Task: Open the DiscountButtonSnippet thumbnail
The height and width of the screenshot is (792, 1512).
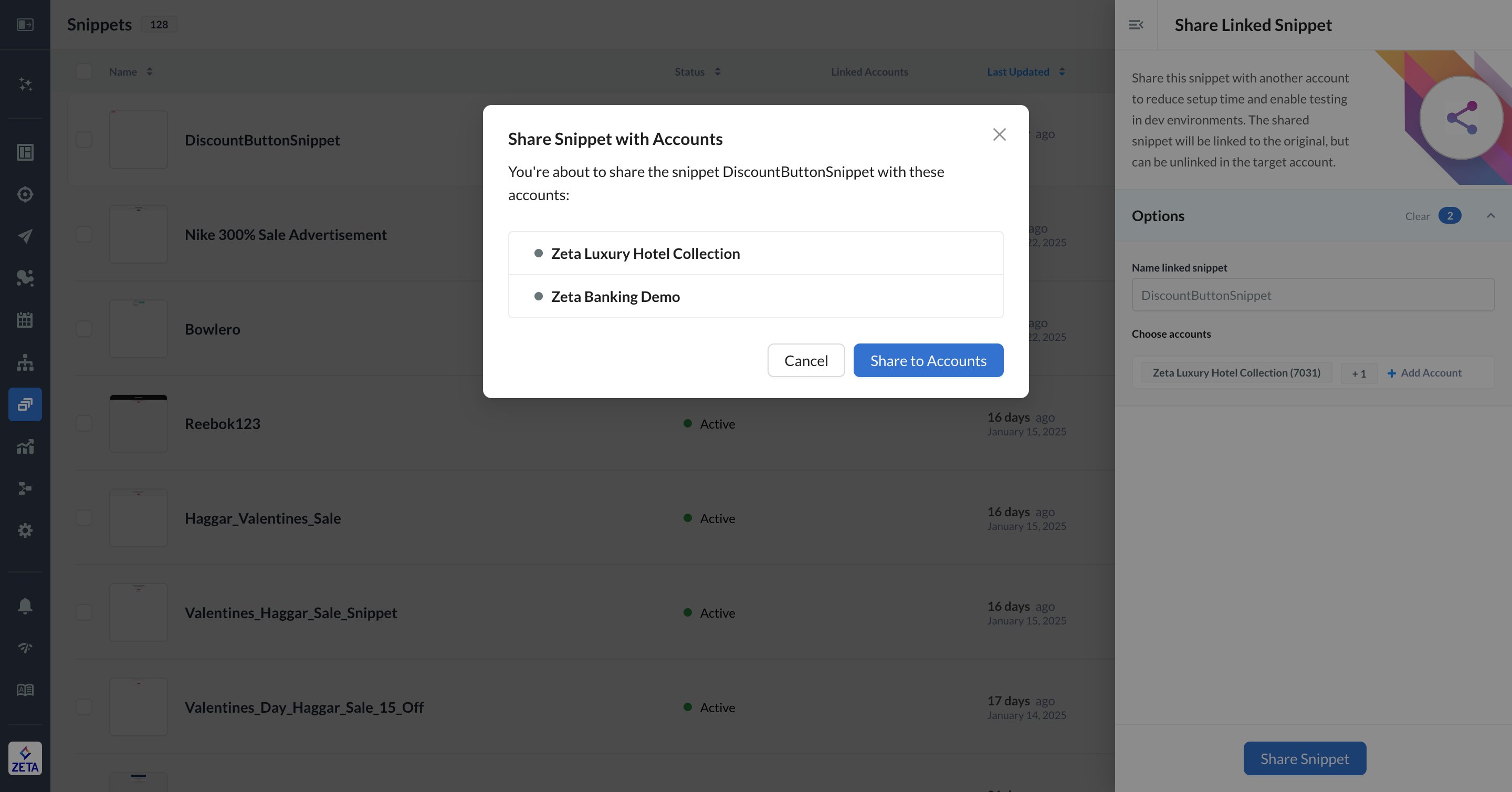Action: point(139,140)
